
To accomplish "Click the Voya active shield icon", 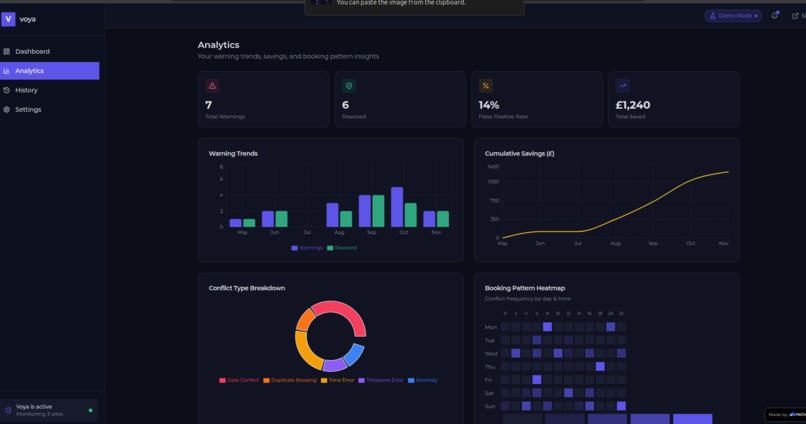I will (8, 410).
